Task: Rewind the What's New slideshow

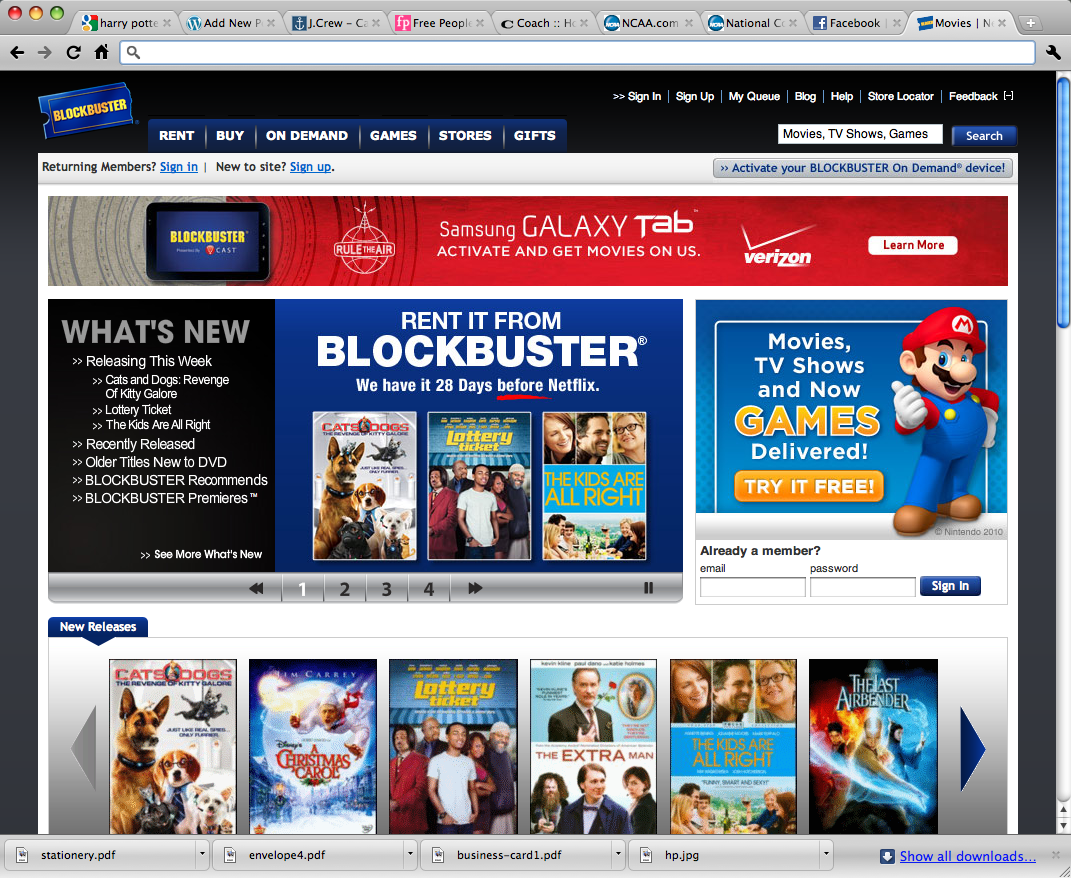Action: click(256, 588)
